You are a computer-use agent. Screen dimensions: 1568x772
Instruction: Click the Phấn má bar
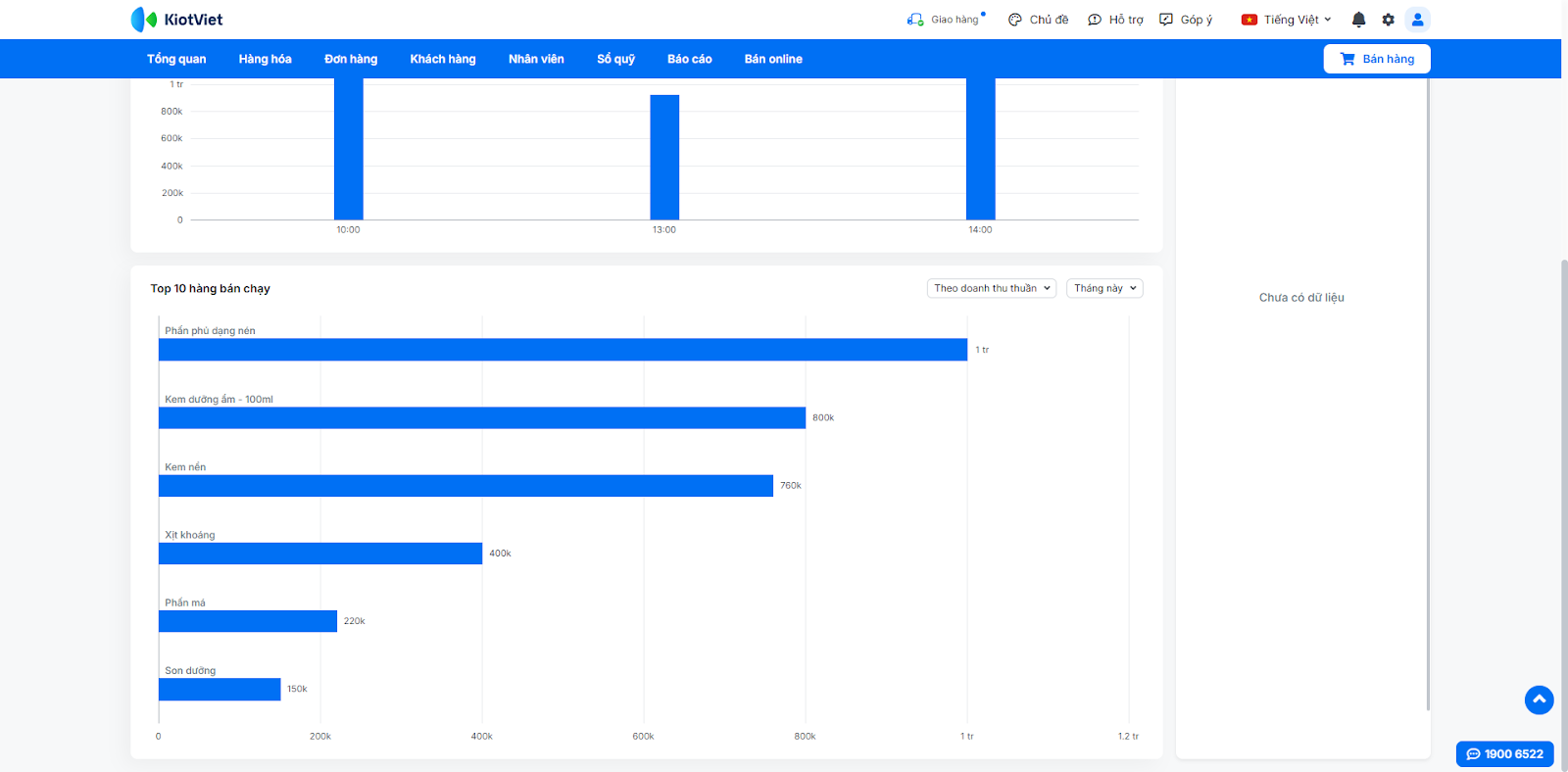(x=248, y=621)
